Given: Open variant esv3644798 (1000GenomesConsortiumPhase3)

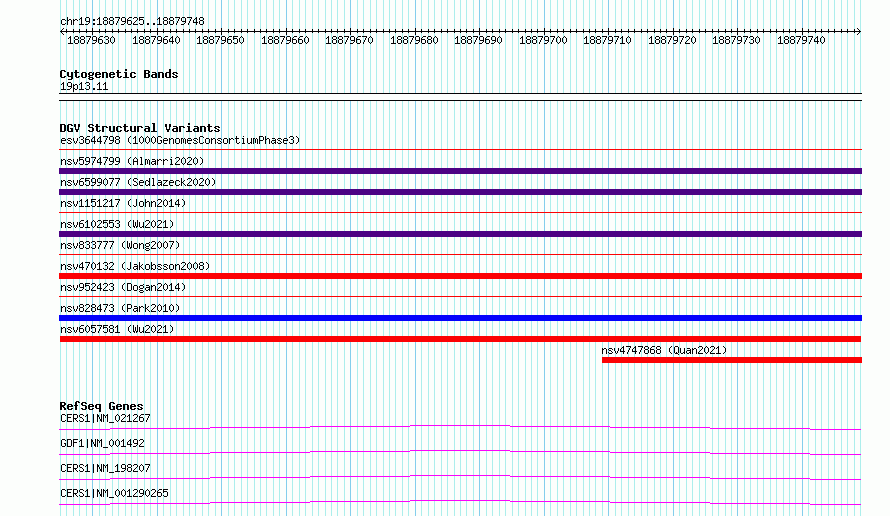Looking at the screenshot, I should coord(180,140).
